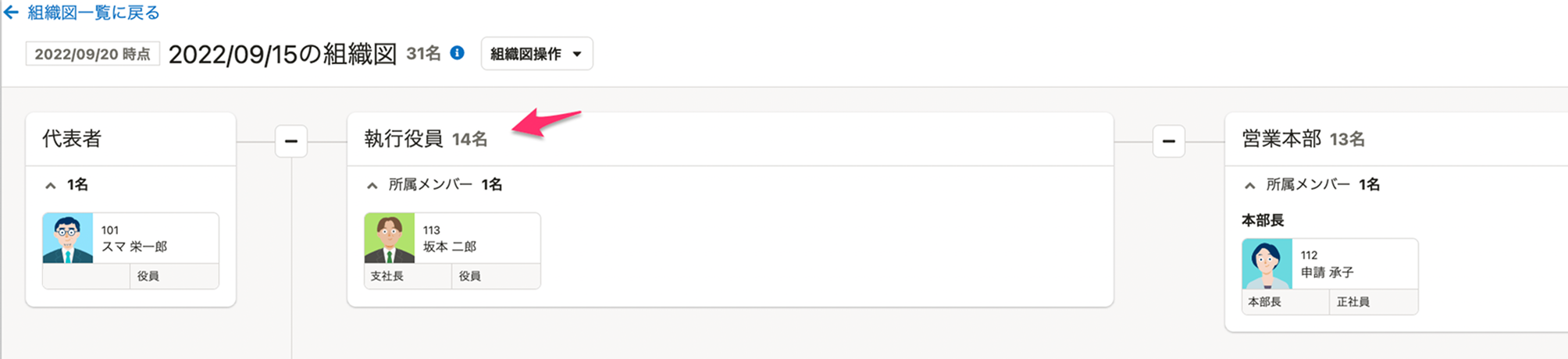Click avatar of スマ 栄一郎
1568x359 pixels.
pyautogui.click(x=68, y=238)
